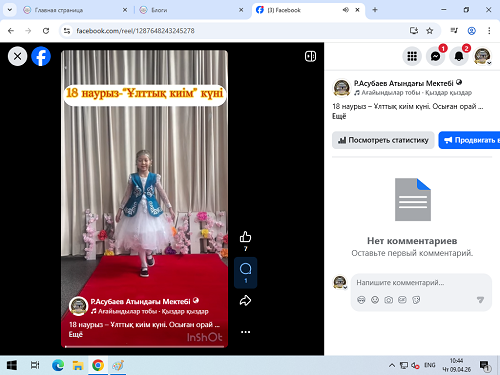Reload the page
Viewport: 500px width, 375px height.
click(x=46, y=31)
